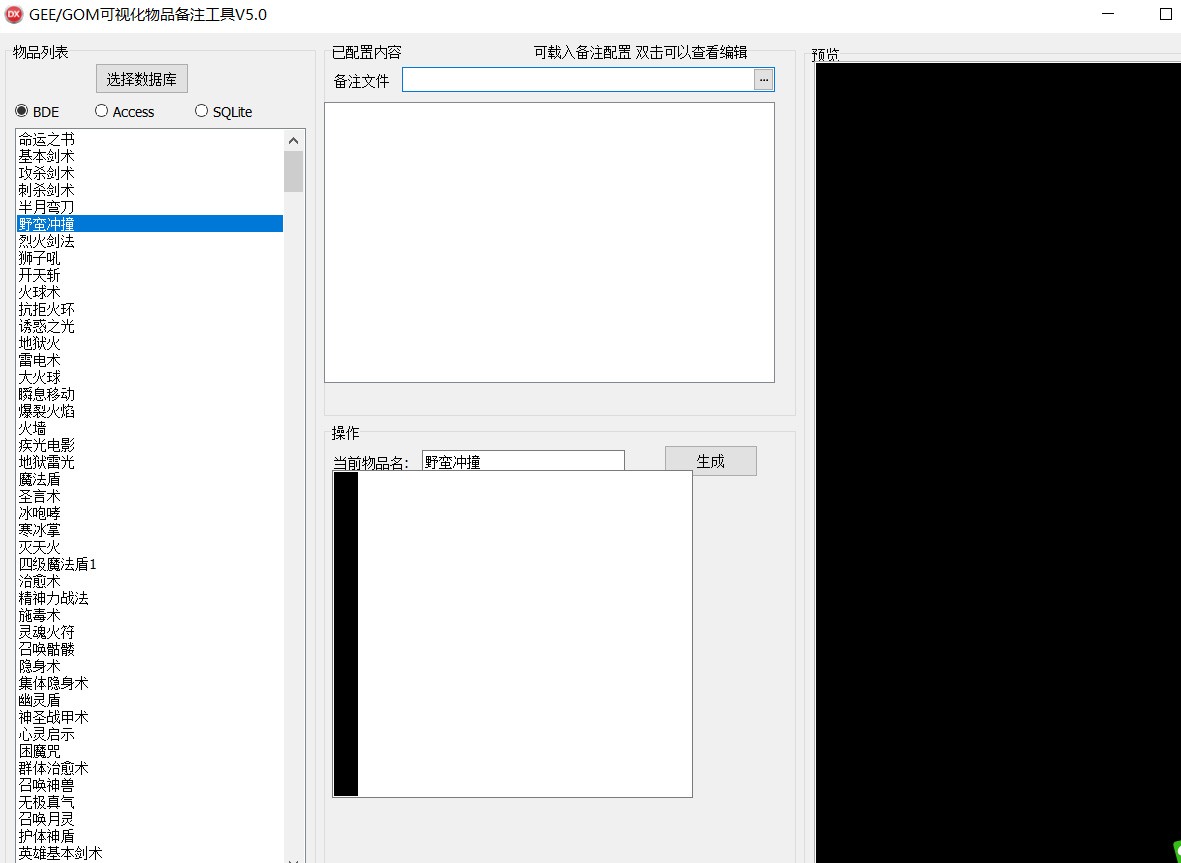Select 基本剑术 in item list
The width and height of the screenshot is (1181, 863).
click(150, 156)
